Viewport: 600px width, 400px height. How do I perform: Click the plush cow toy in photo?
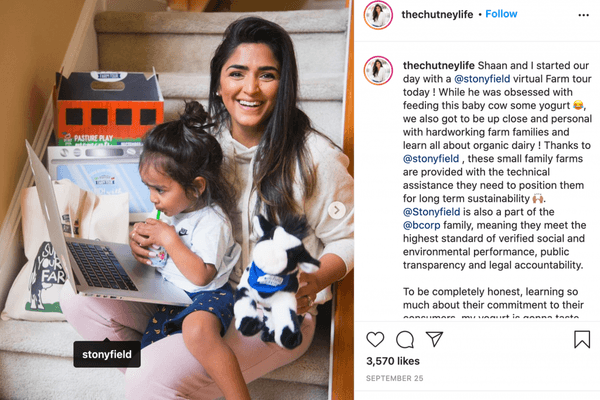point(274,282)
